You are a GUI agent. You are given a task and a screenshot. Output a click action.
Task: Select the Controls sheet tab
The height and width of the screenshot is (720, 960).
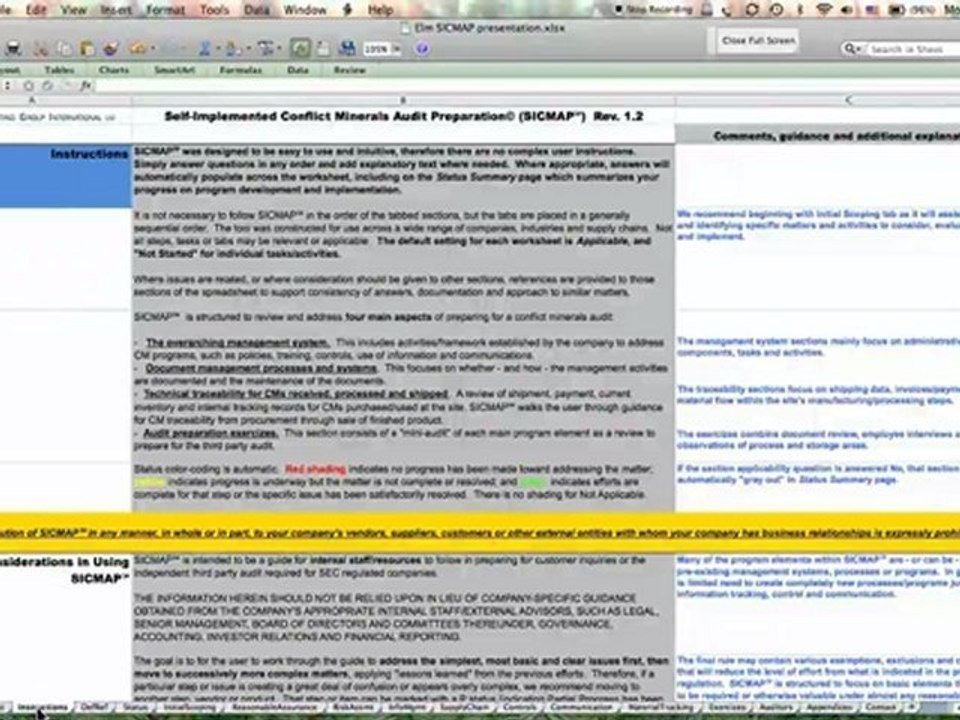click(519, 707)
